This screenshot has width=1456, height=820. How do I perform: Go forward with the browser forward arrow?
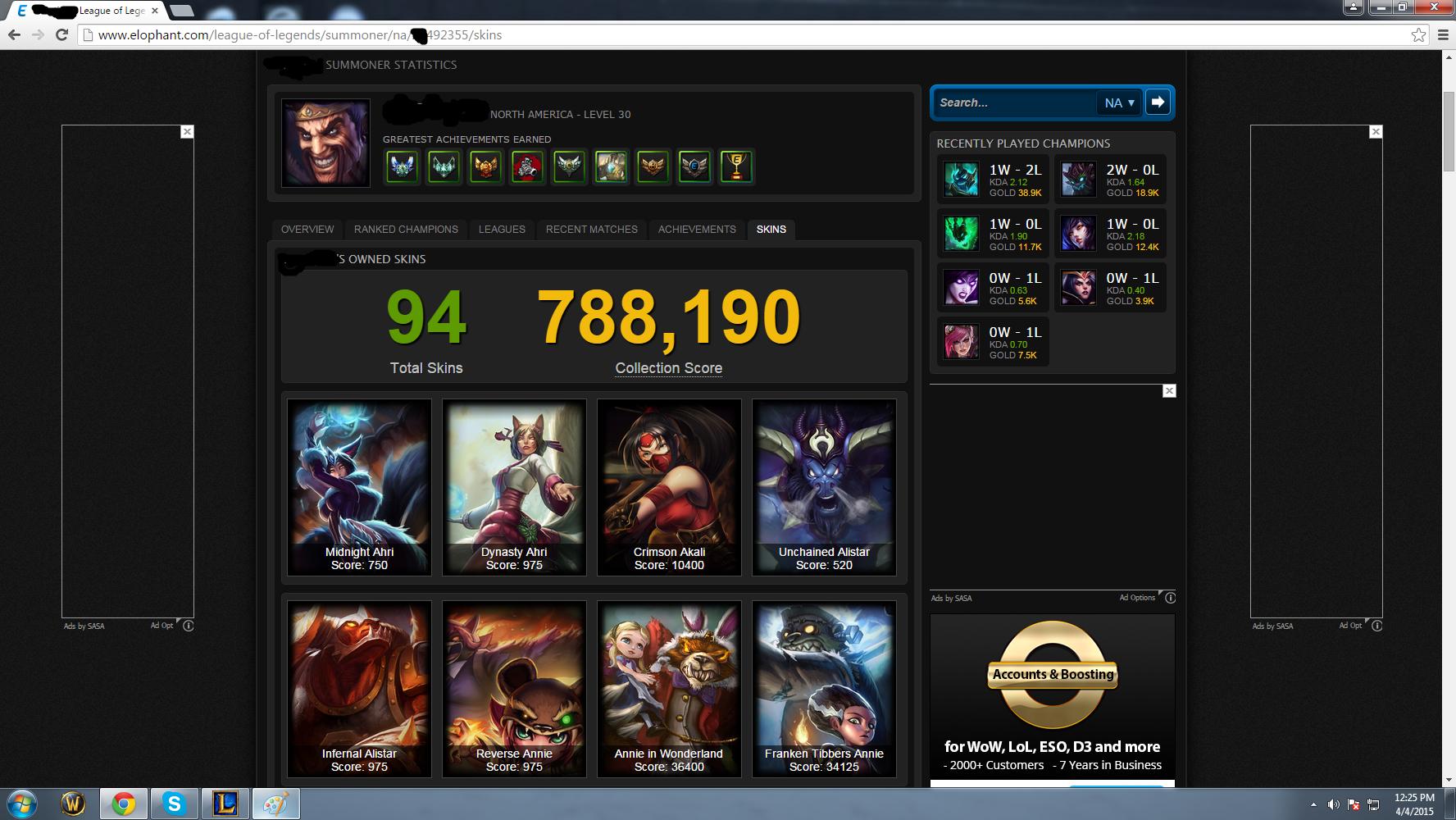[38, 34]
